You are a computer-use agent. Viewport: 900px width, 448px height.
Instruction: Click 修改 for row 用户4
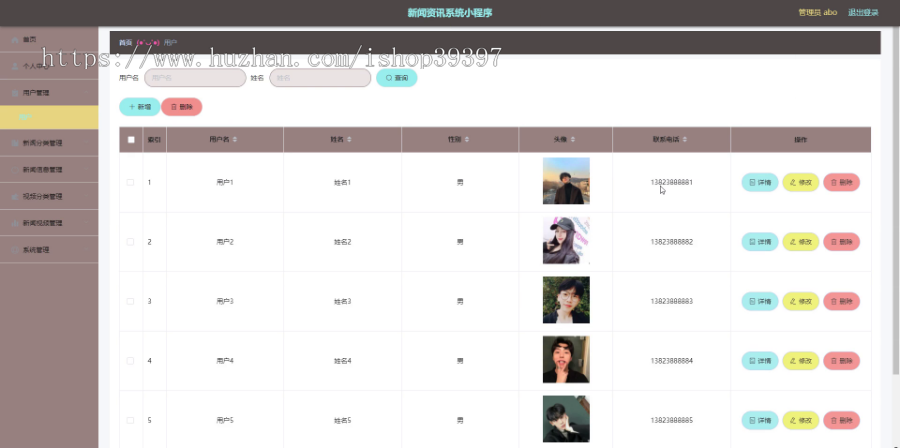pyautogui.click(x=801, y=361)
